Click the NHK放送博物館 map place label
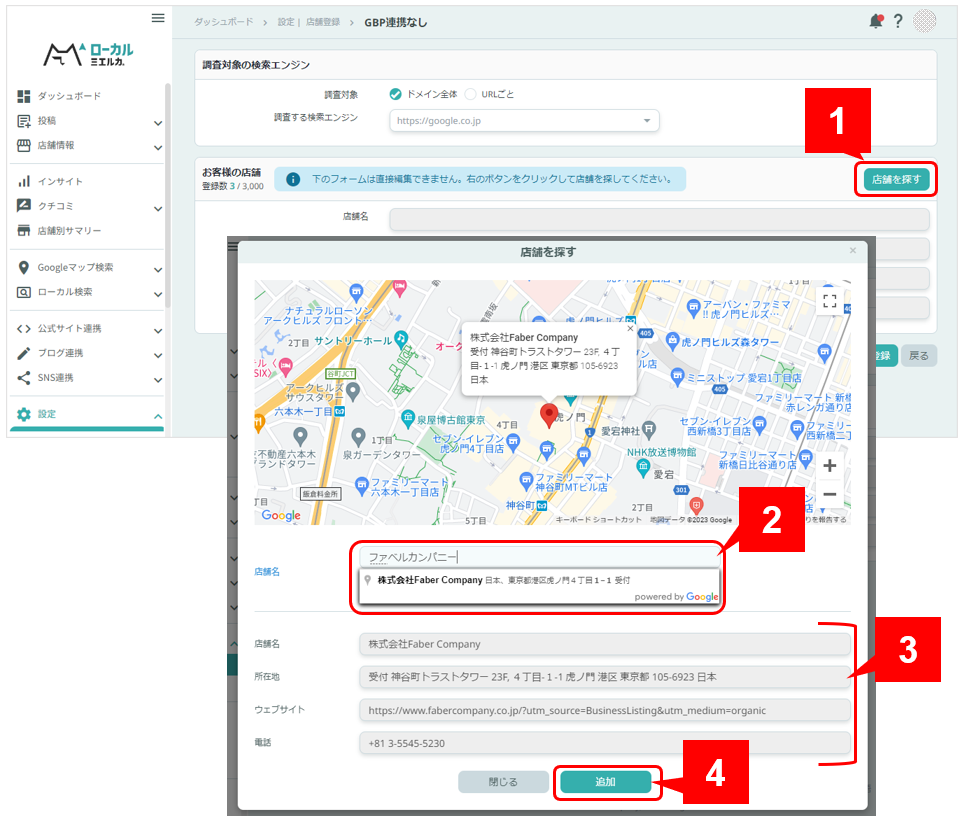Viewport: 965px width, 824px height. click(x=661, y=452)
